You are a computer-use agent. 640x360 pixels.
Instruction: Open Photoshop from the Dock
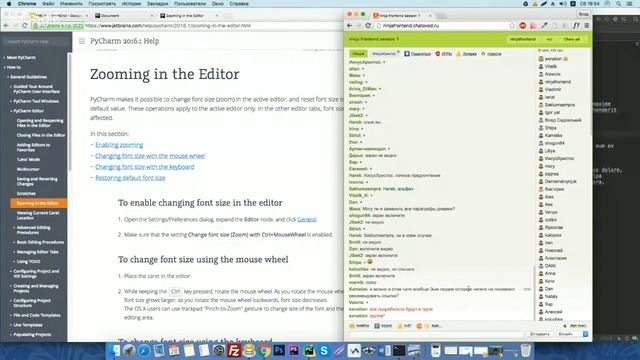coord(279,351)
